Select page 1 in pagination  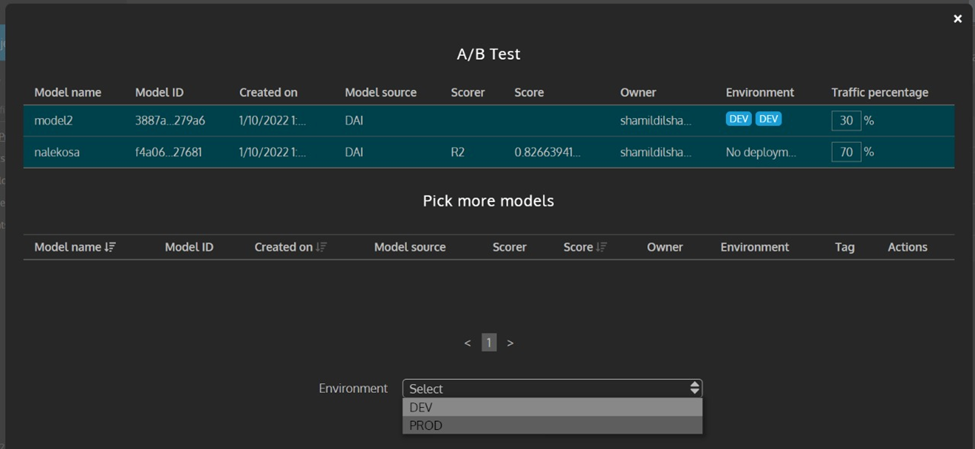489,343
